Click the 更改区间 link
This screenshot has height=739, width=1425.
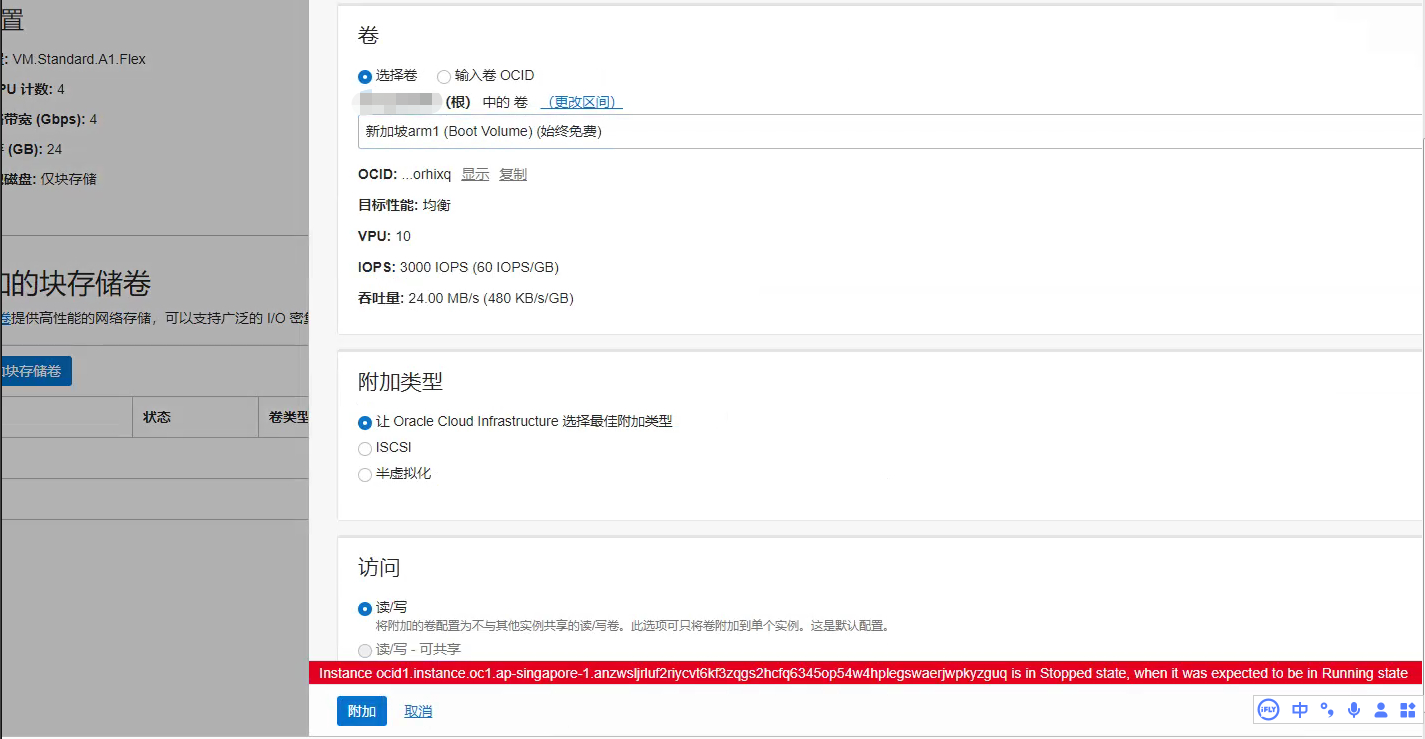pyautogui.click(x=582, y=102)
